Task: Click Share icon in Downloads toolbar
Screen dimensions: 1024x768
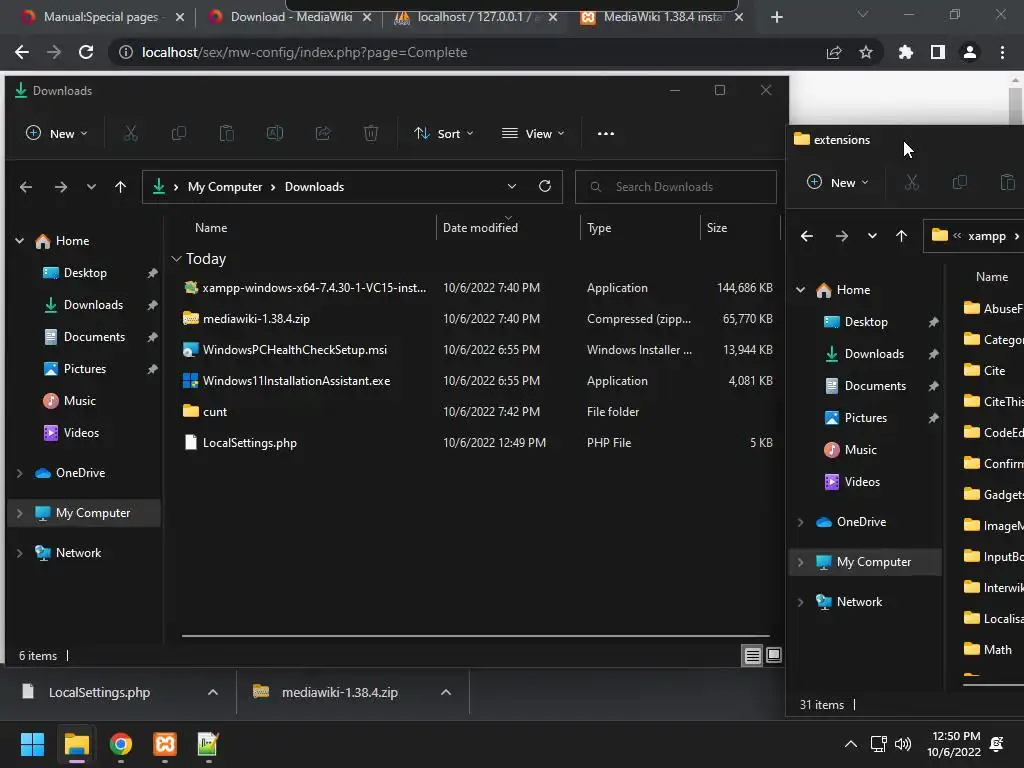Action: (323, 133)
